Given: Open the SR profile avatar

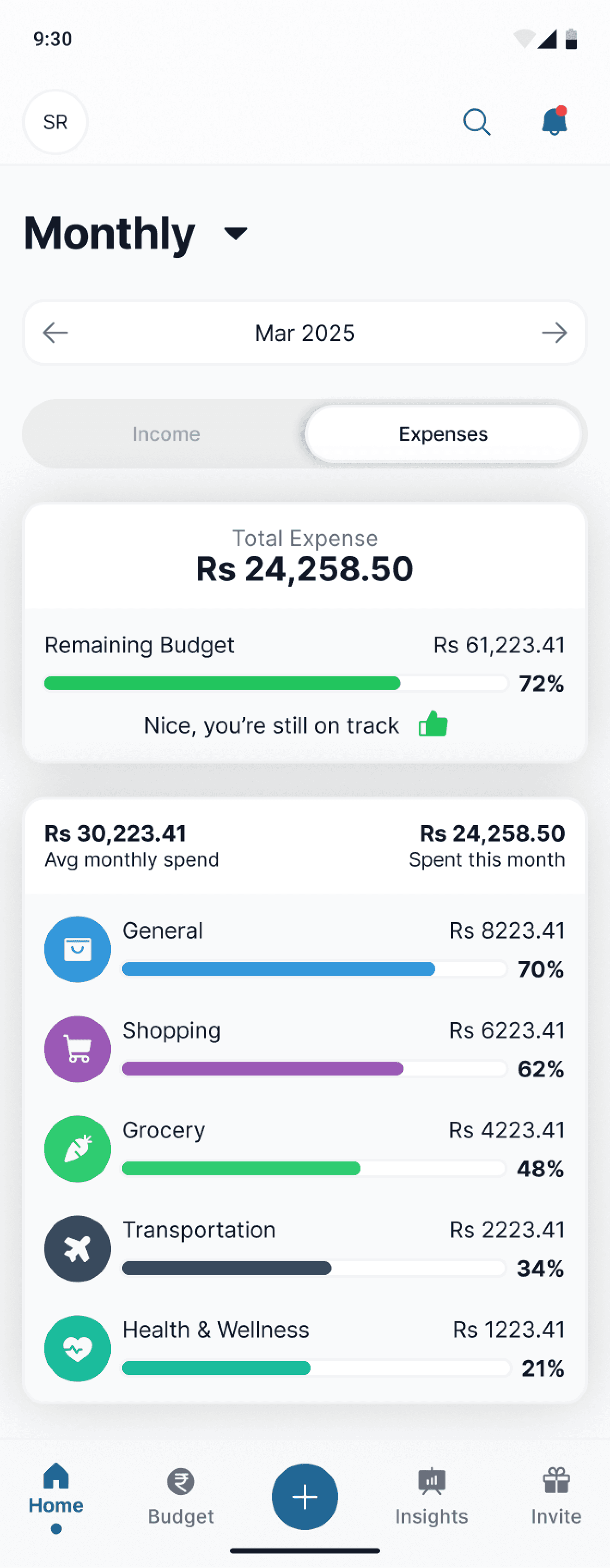Looking at the screenshot, I should click(55, 122).
